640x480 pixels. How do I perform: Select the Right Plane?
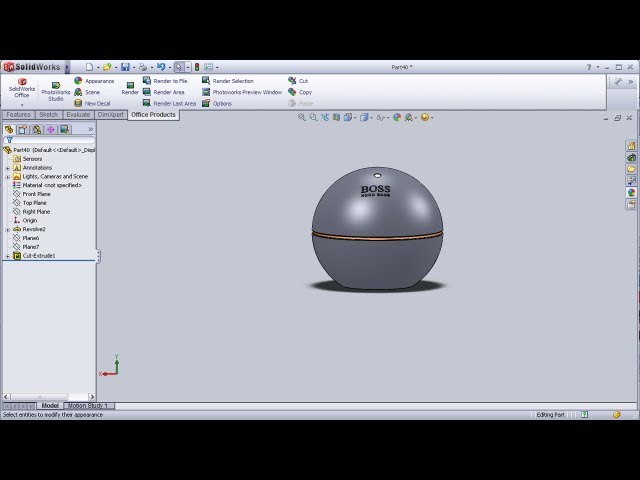31,212
